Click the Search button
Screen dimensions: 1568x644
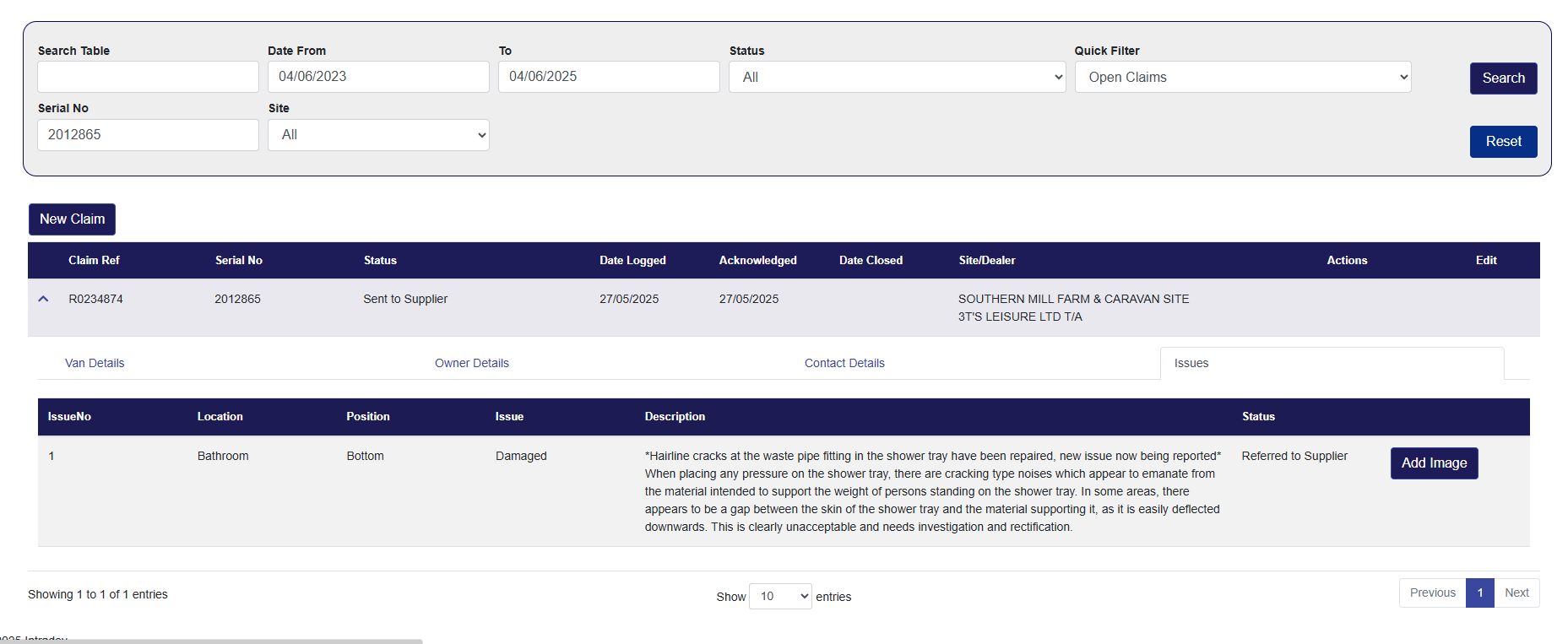point(1503,78)
